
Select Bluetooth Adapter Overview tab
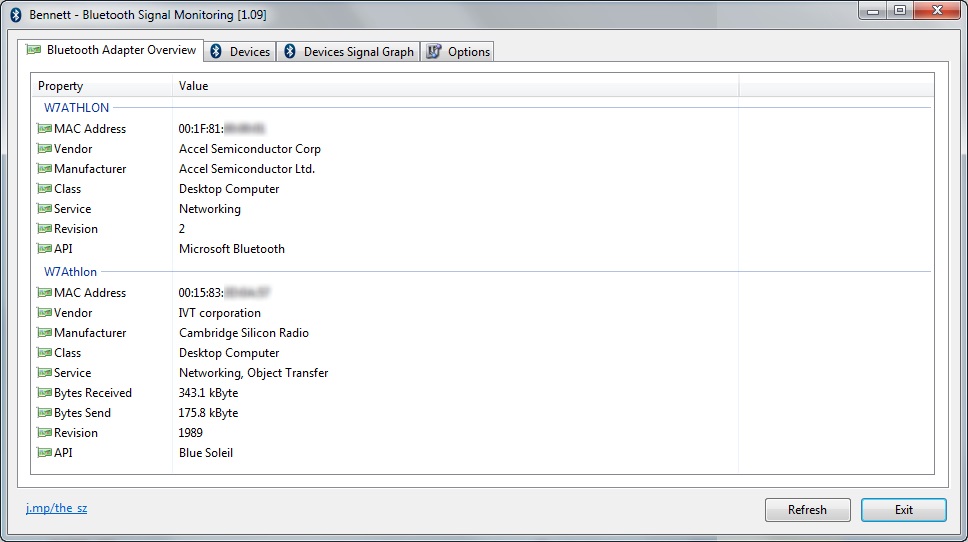click(x=111, y=50)
